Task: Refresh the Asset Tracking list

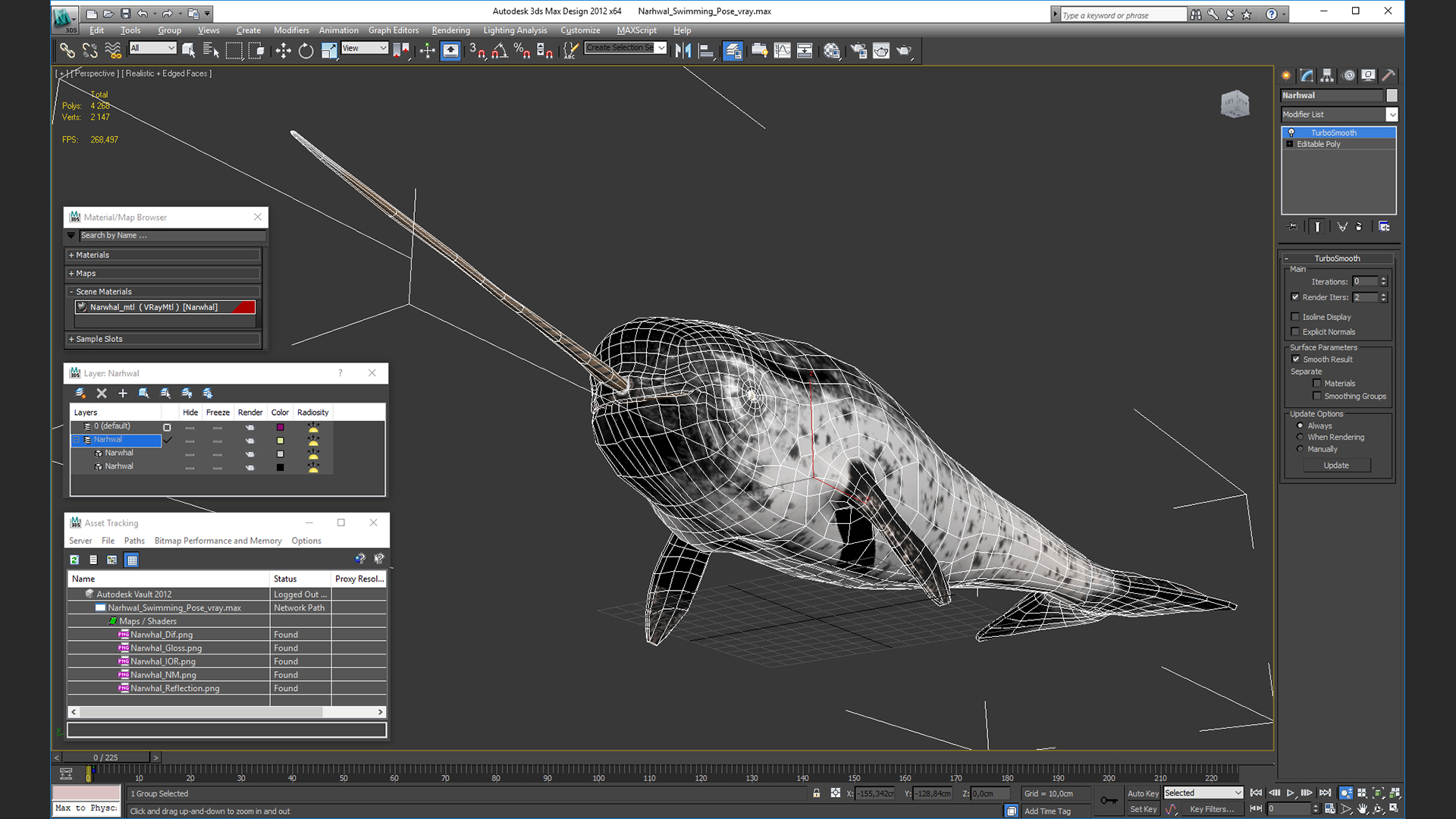Action: click(74, 560)
